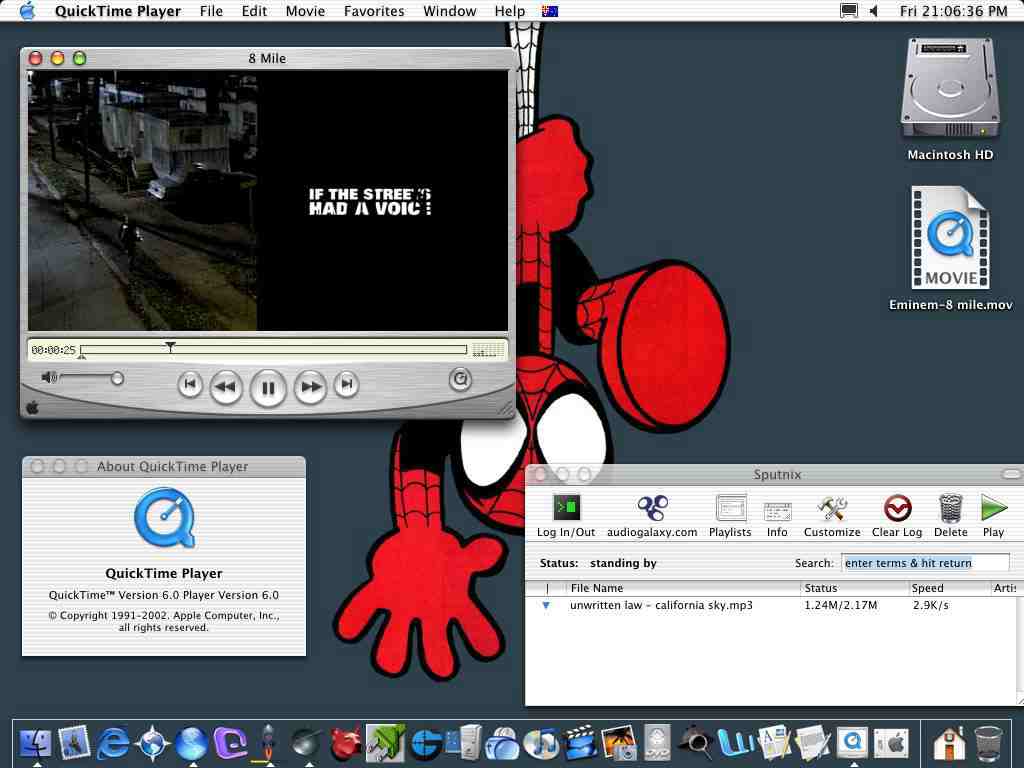Open the flag keyboard input menu
The image size is (1024, 768).
pos(550,11)
